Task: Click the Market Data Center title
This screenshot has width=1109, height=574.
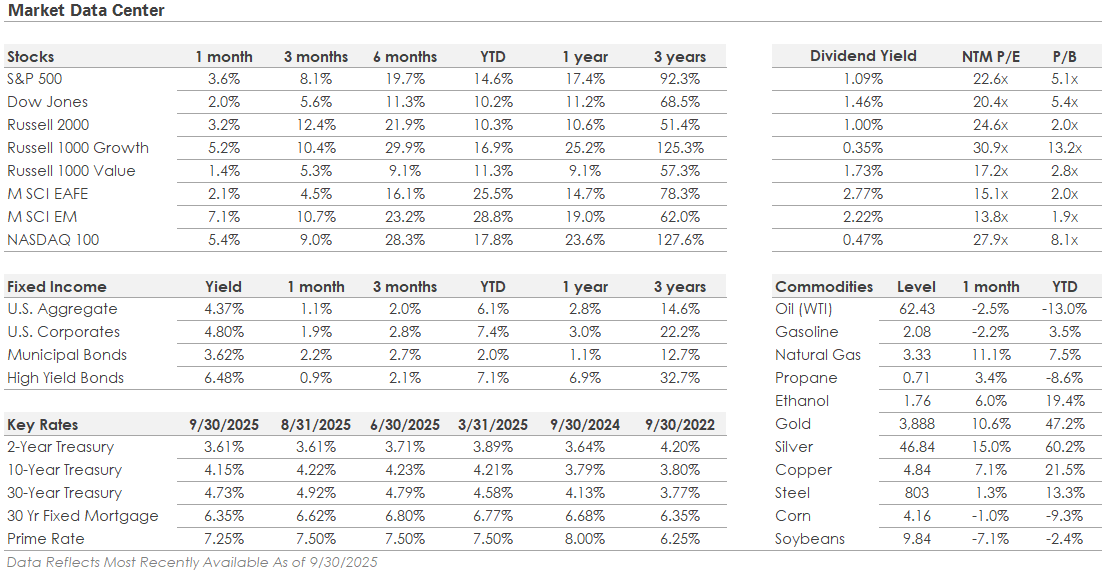Action: point(86,11)
